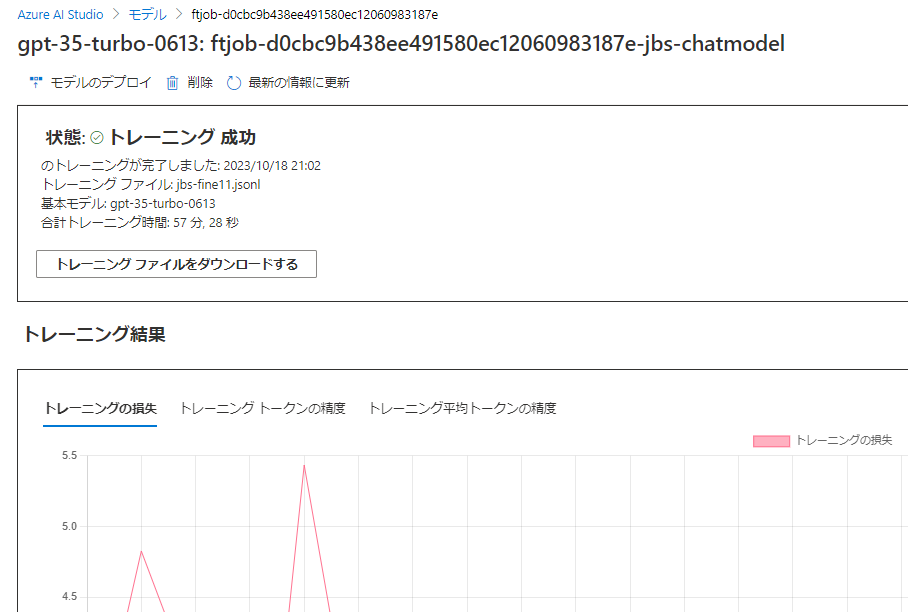Screen dimensions: 908x612
Task: Click the トレーニングの損失 legend label
Action: (x=844, y=441)
